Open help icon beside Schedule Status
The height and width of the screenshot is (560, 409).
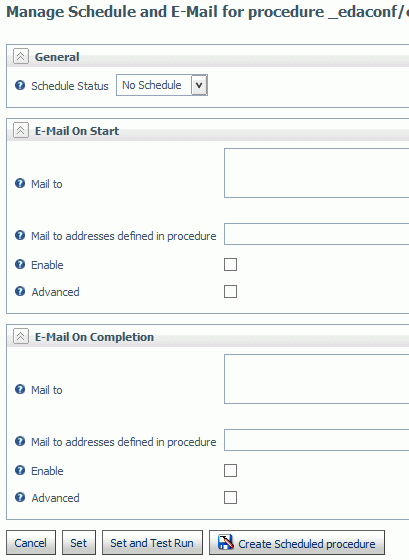[x=20, y=85]
